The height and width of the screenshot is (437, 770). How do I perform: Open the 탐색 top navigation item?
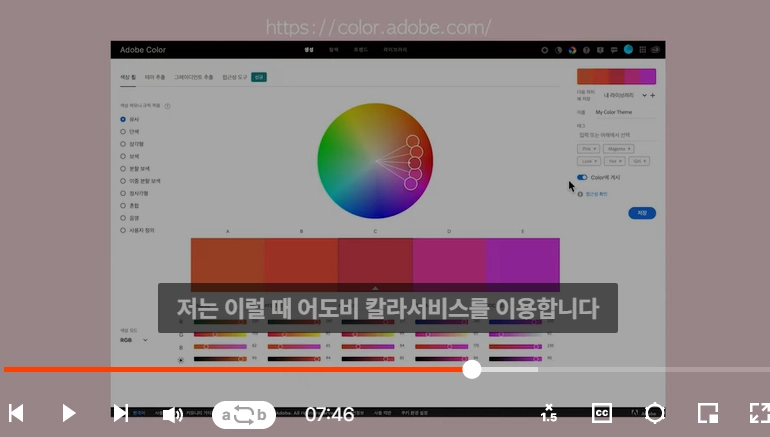click(334, 50)
